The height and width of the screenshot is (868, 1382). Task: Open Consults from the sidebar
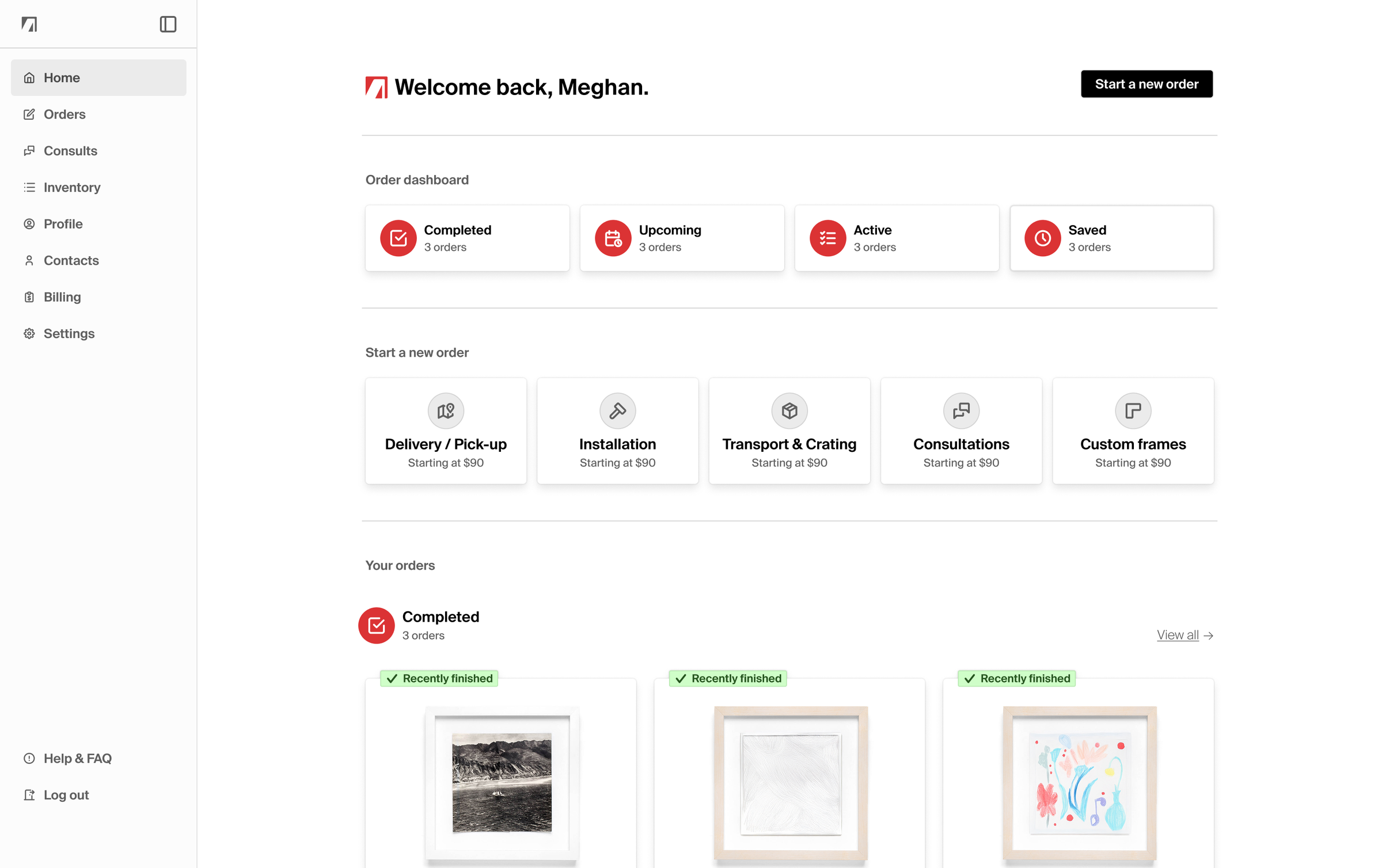point(98,151)
